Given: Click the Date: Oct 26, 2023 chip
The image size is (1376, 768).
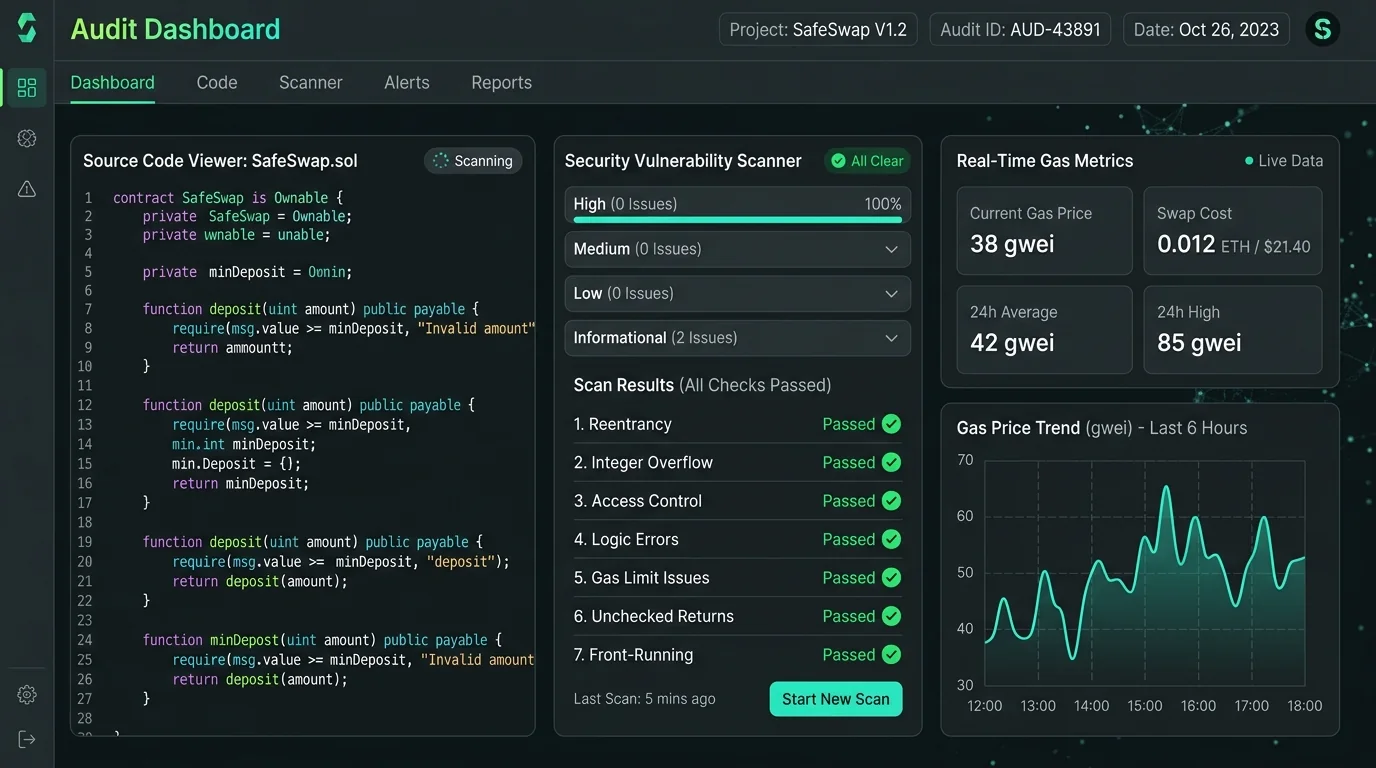Looking at the screenshot, I should pyautogui.click(x=1206, y=30).
